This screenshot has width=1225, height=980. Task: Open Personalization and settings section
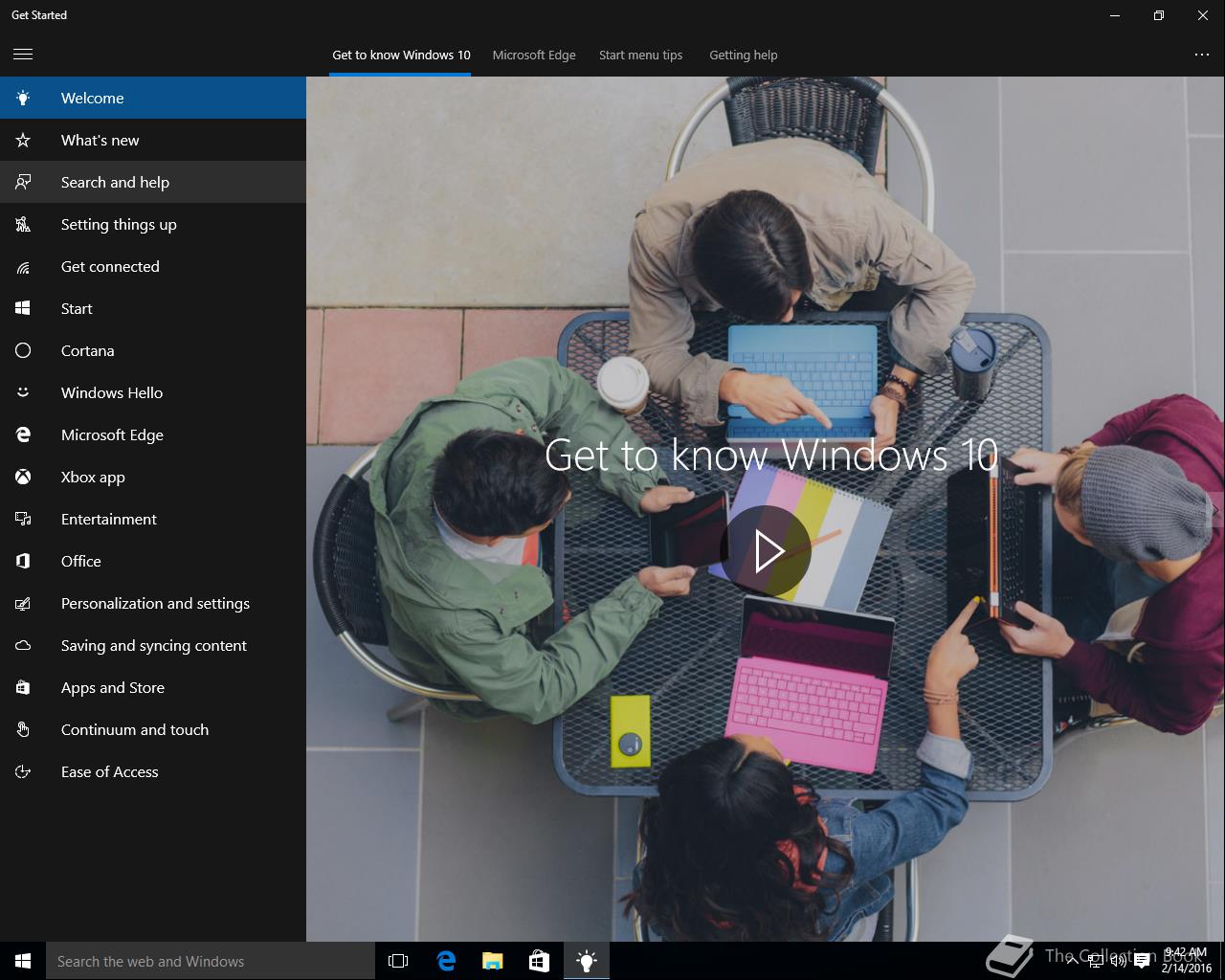pyautogui.click(x=155, y=604)
